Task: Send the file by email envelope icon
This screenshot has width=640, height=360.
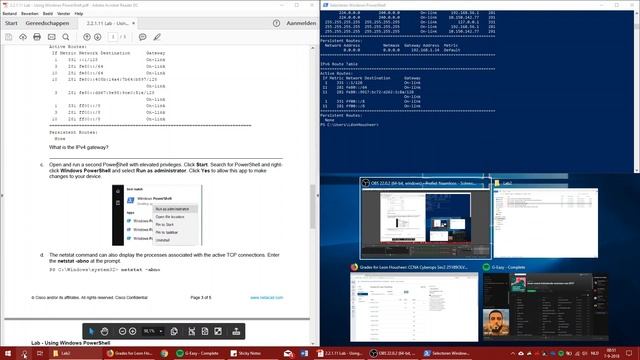Action: click(x=51, y=37)
